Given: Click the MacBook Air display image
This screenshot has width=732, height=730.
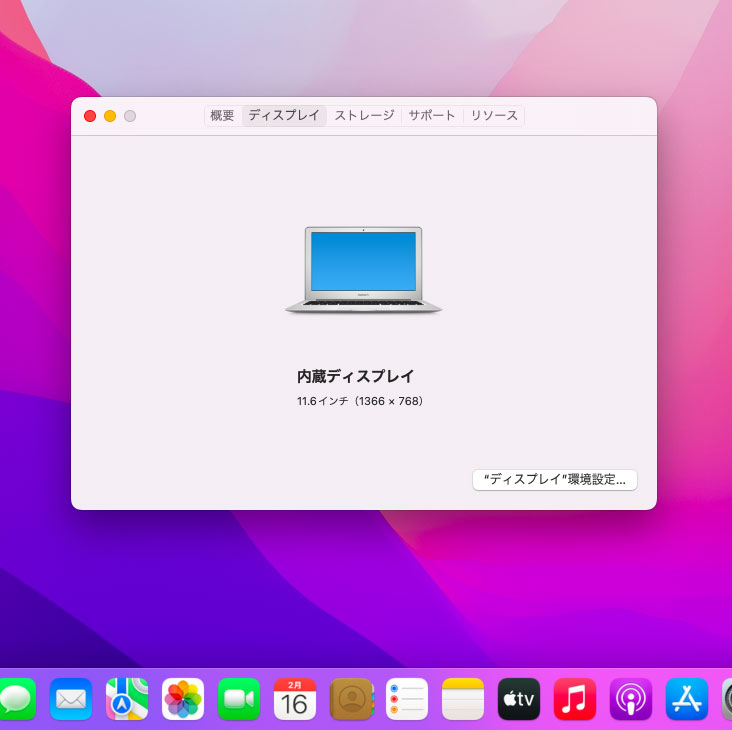Looking at the screenshot, I should (x=363, y=269).
